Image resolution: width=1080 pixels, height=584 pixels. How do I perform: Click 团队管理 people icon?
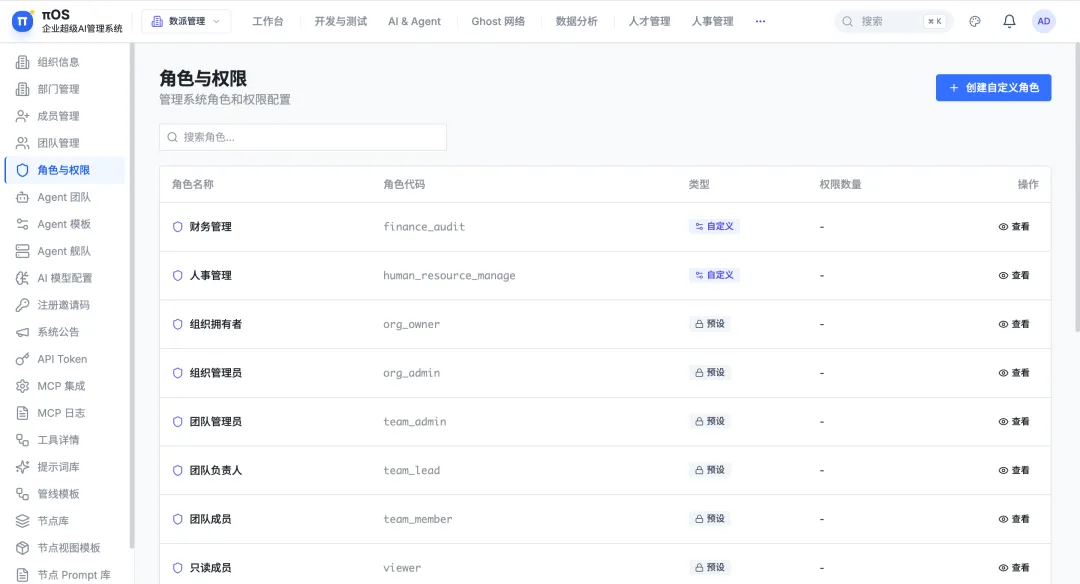(x=23, y=143)
